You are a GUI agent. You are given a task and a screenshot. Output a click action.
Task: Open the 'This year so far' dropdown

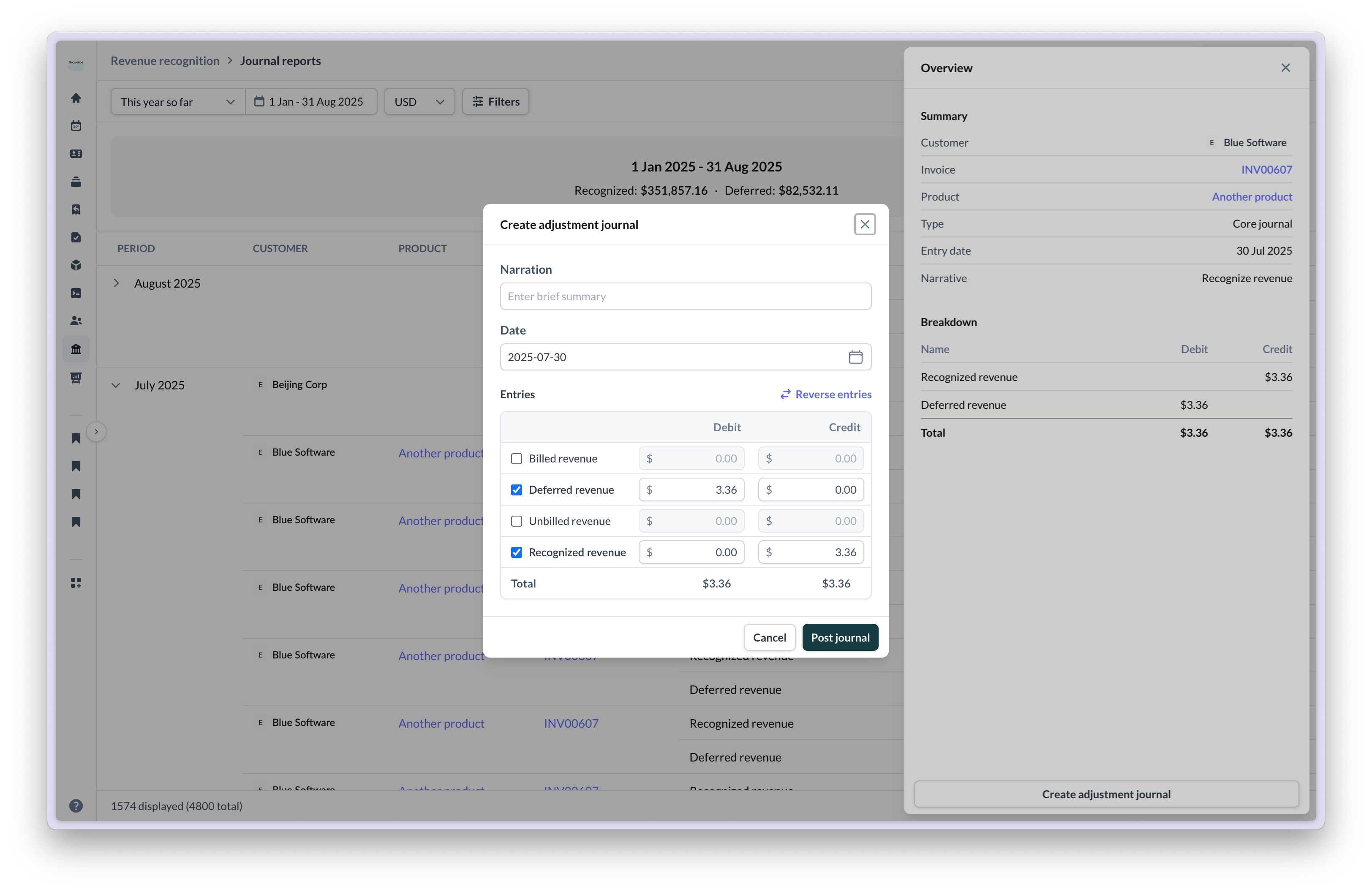[x=177, y=101]
